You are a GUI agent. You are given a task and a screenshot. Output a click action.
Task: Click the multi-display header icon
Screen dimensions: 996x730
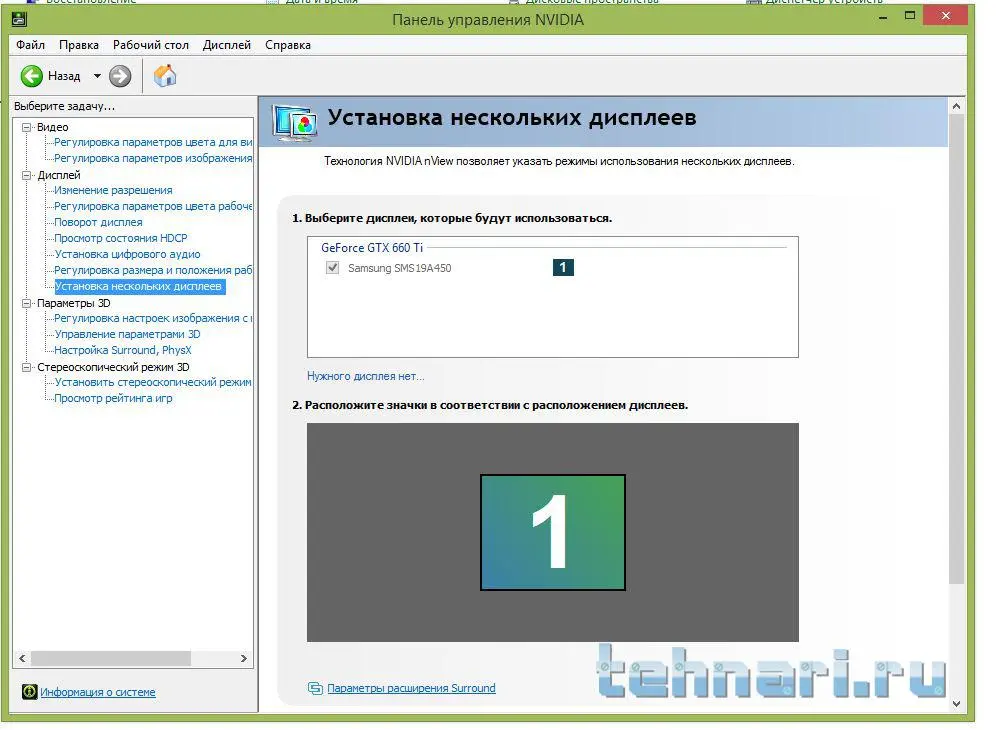(295, 122)
